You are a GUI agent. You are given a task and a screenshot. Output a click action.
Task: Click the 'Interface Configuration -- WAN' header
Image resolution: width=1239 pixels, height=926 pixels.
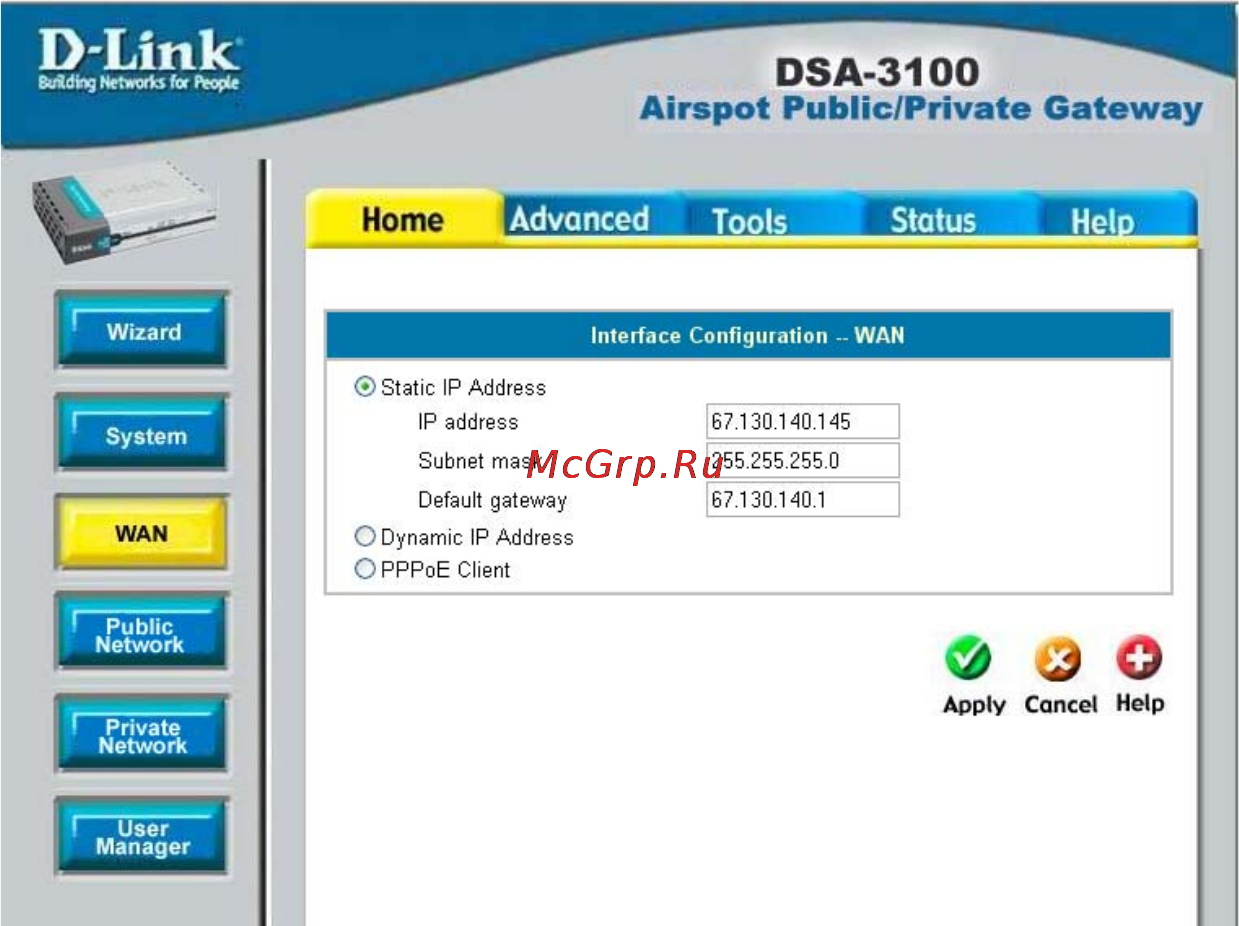747,335
